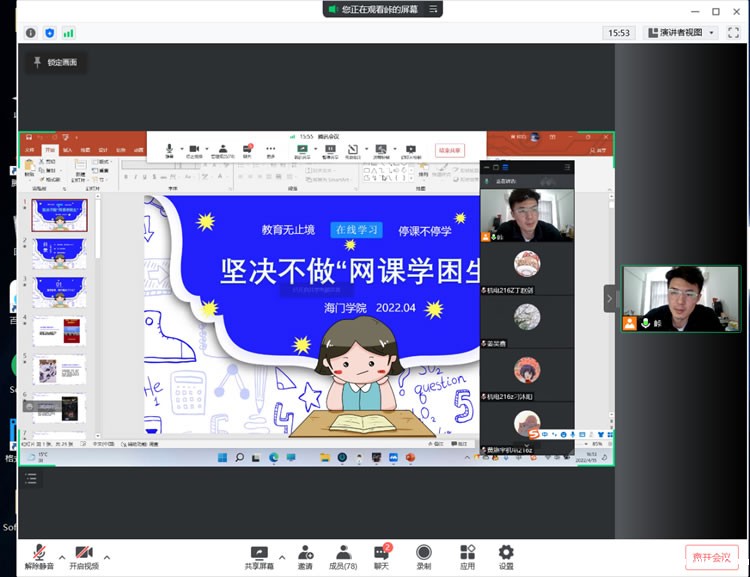Screen dimensions: 750x577
Task: Expand share options arrow beside 共享屏幕
Action: pyautogui.click(x=282, y=557)
